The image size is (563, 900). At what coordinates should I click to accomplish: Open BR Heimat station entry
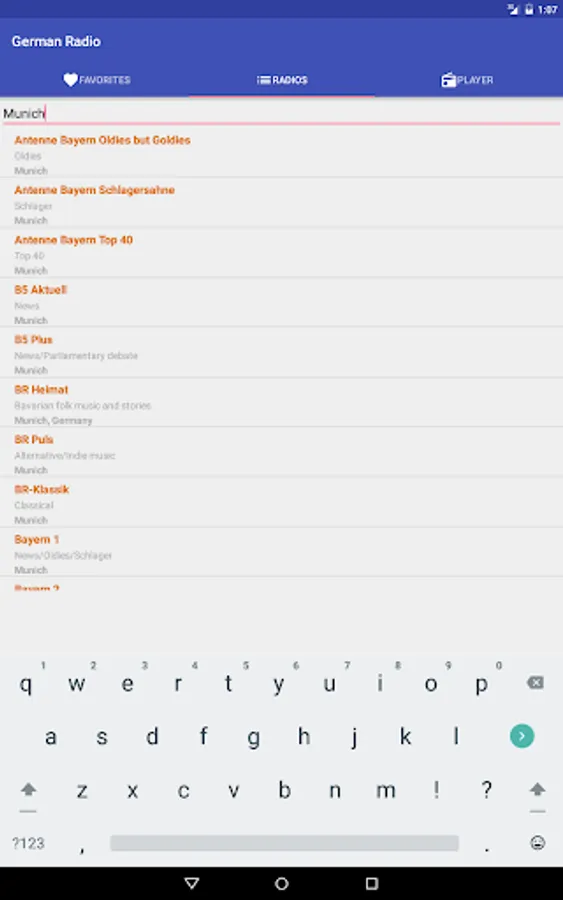(281, 404)
